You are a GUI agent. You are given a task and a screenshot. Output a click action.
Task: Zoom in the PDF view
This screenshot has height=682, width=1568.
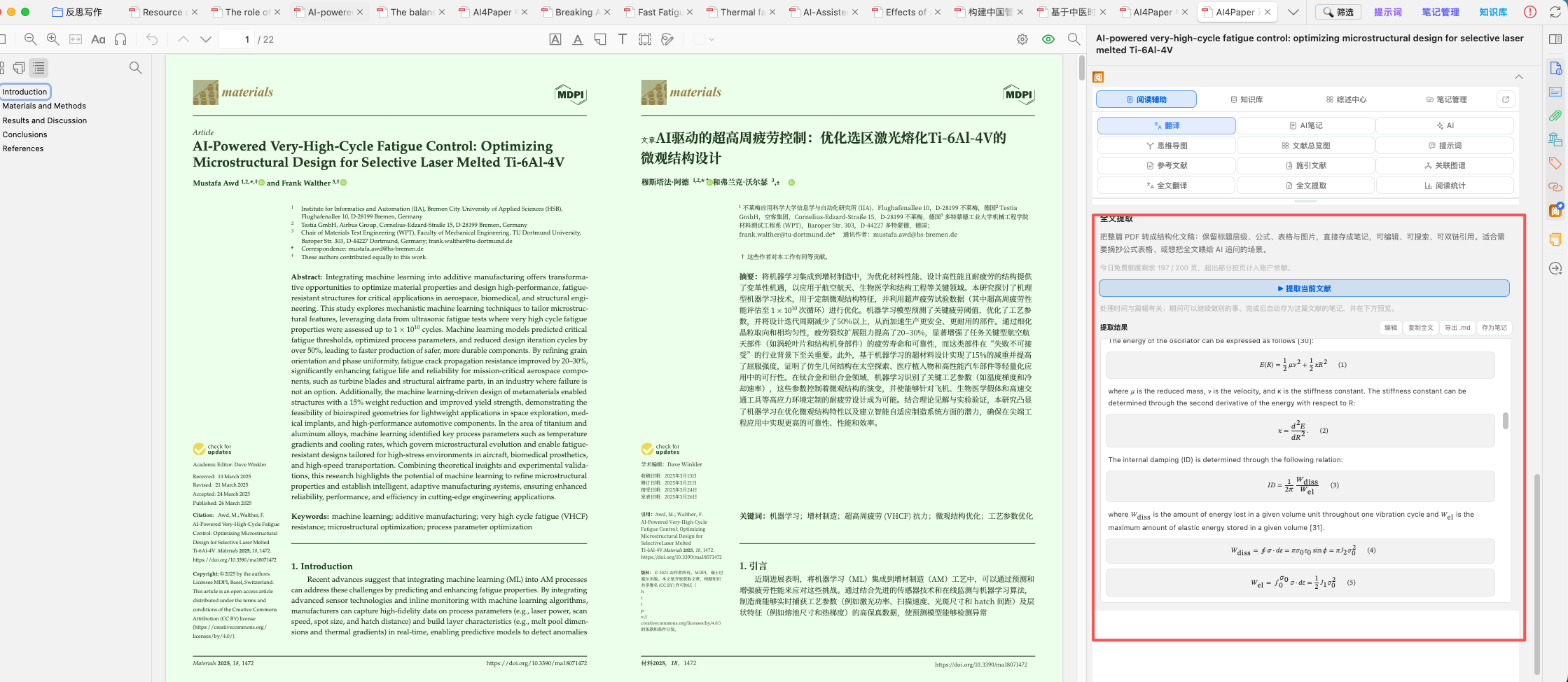tap(53, 39)
